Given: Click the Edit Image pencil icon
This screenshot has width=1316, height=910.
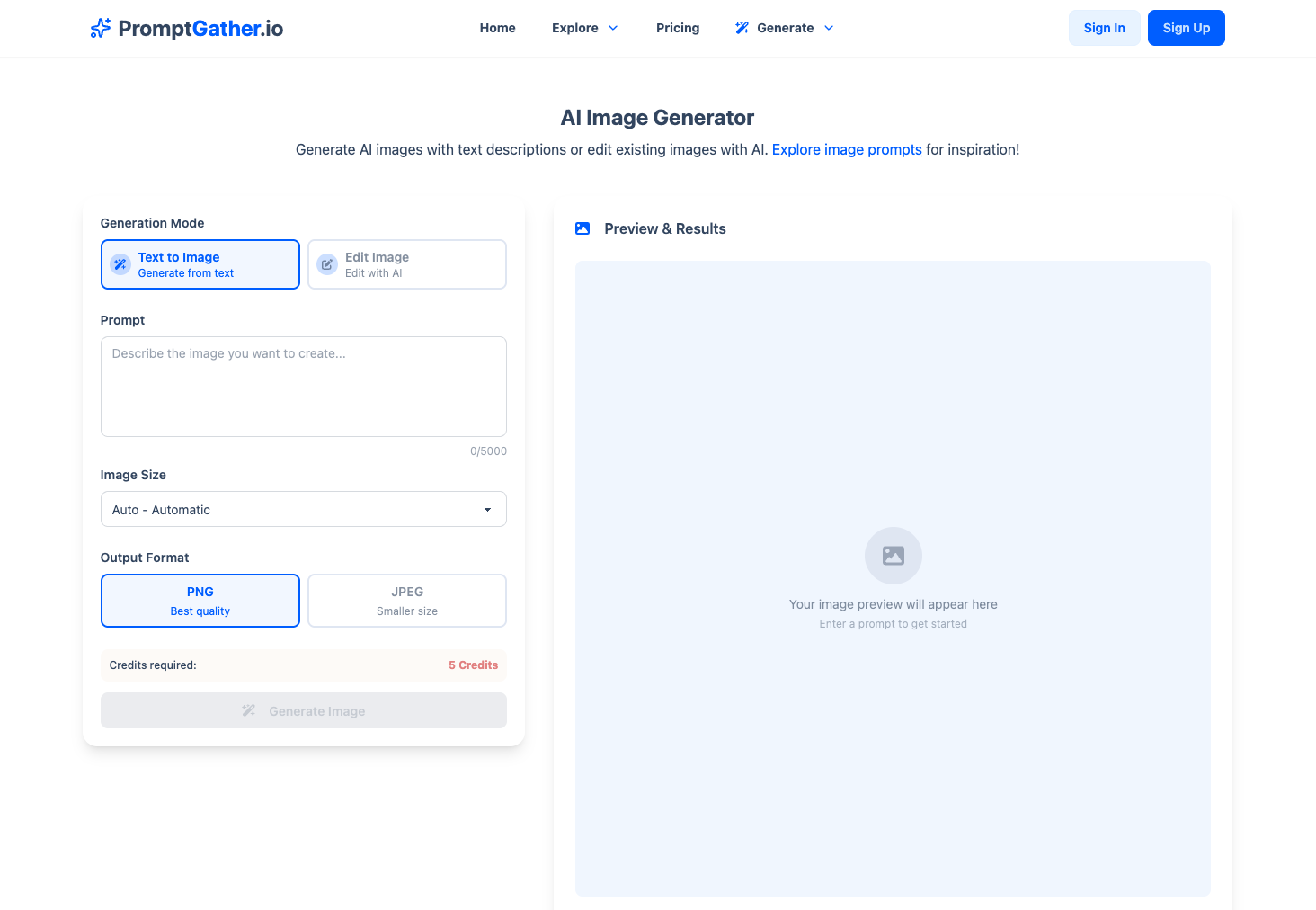Looking at the screenshot, I should pos(327,264).
